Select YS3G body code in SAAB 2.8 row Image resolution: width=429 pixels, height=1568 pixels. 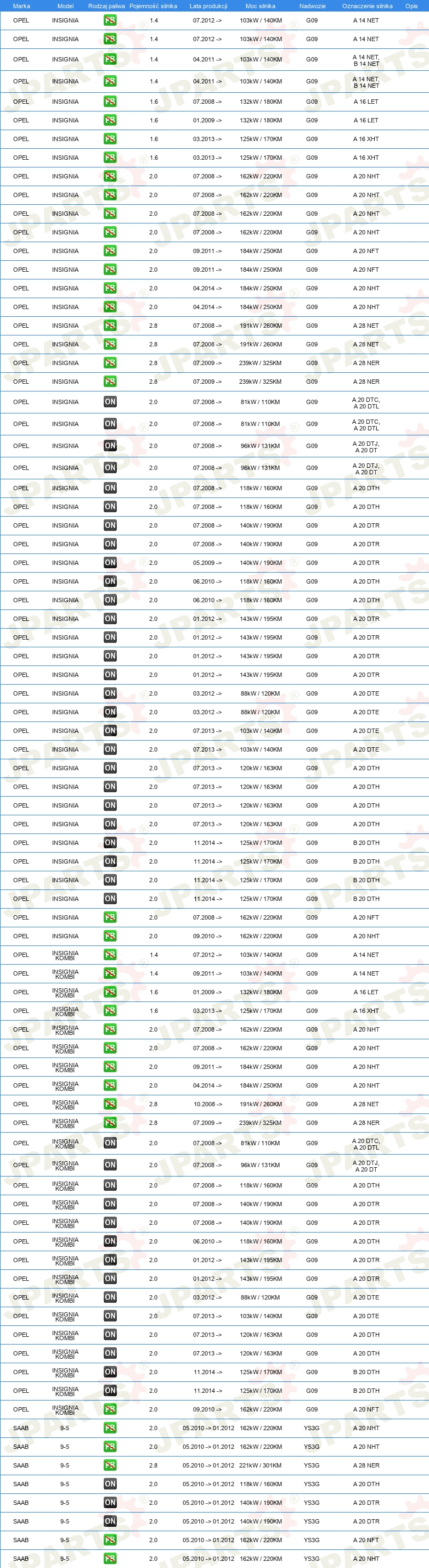pos(312,1465)
